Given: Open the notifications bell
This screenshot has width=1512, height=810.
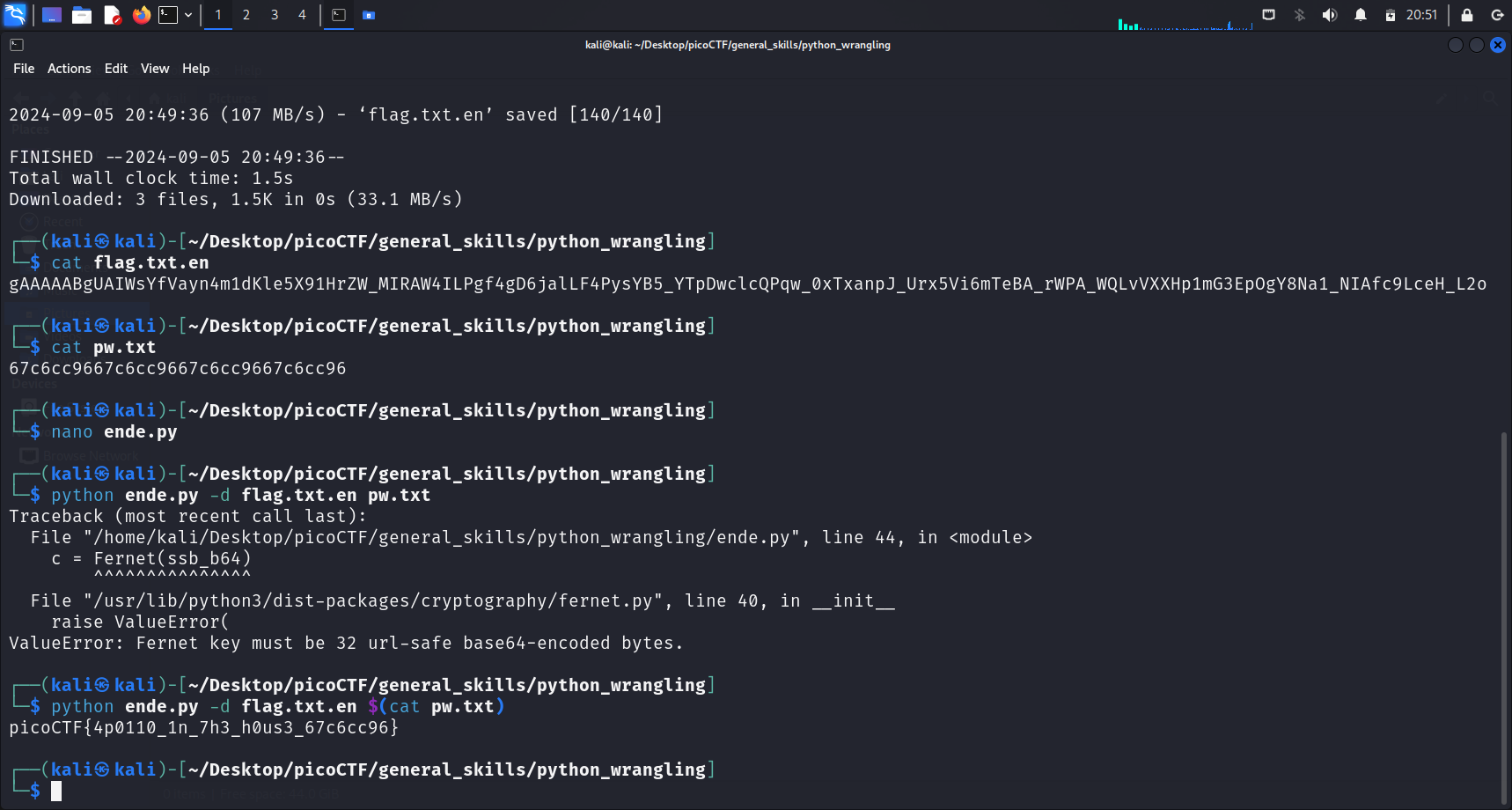Looking at the screenshot, I should [x=1361, y=15].
